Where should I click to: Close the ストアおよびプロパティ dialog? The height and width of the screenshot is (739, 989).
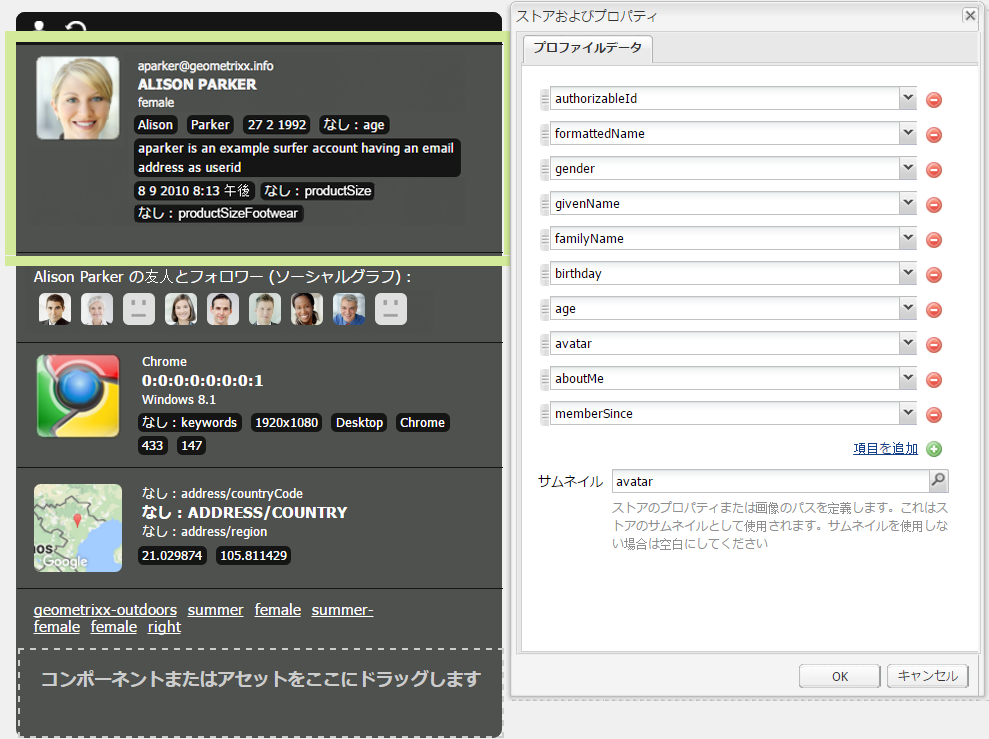970,15
